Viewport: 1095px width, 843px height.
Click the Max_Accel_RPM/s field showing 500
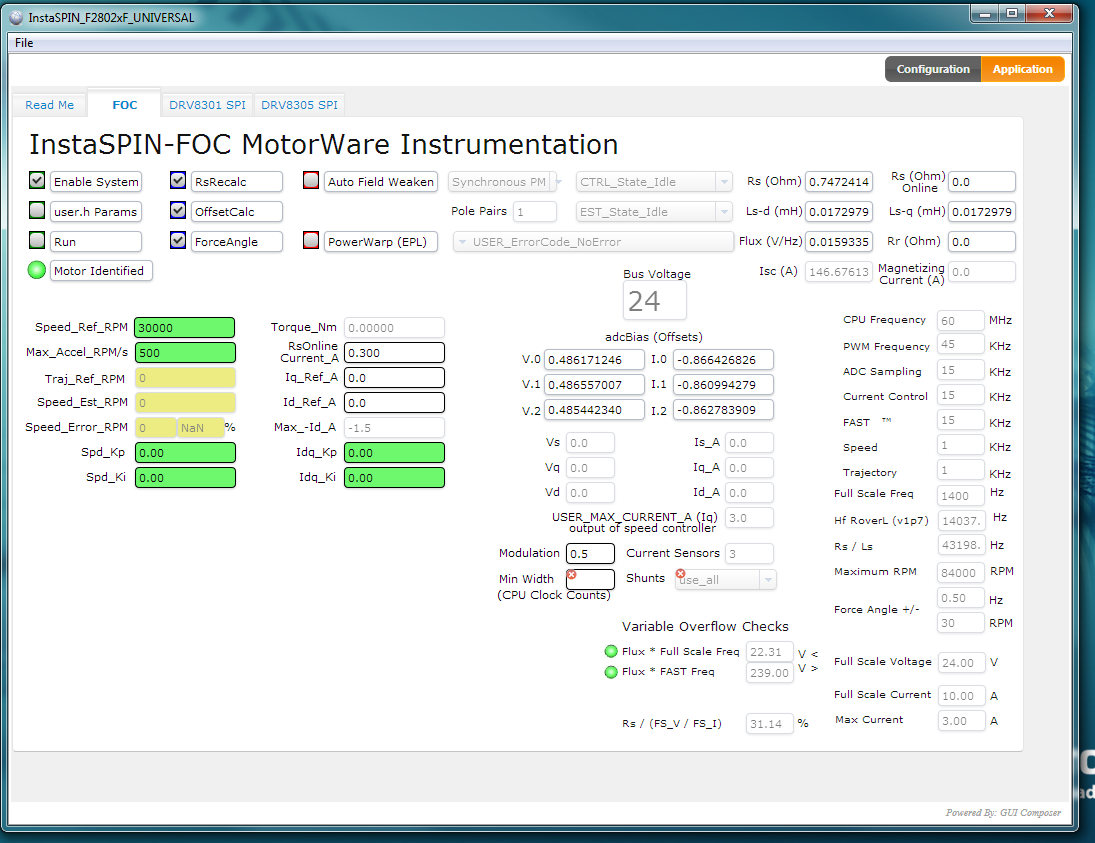click(x=185, y=353)
